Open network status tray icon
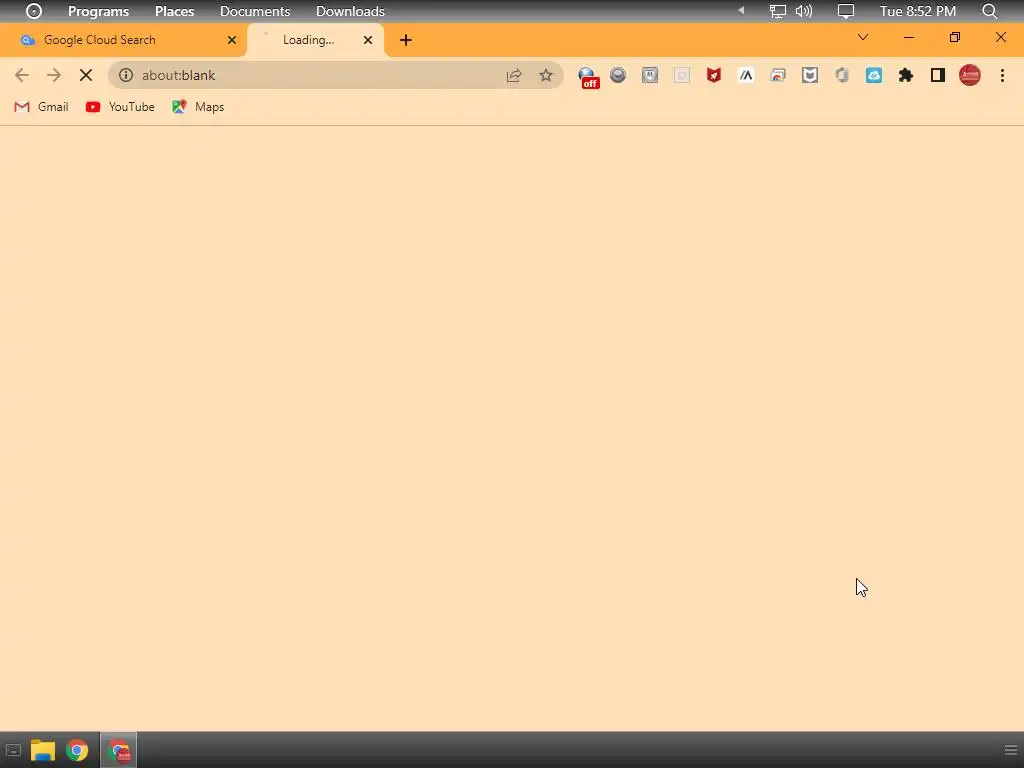 (x=777, y=11)
